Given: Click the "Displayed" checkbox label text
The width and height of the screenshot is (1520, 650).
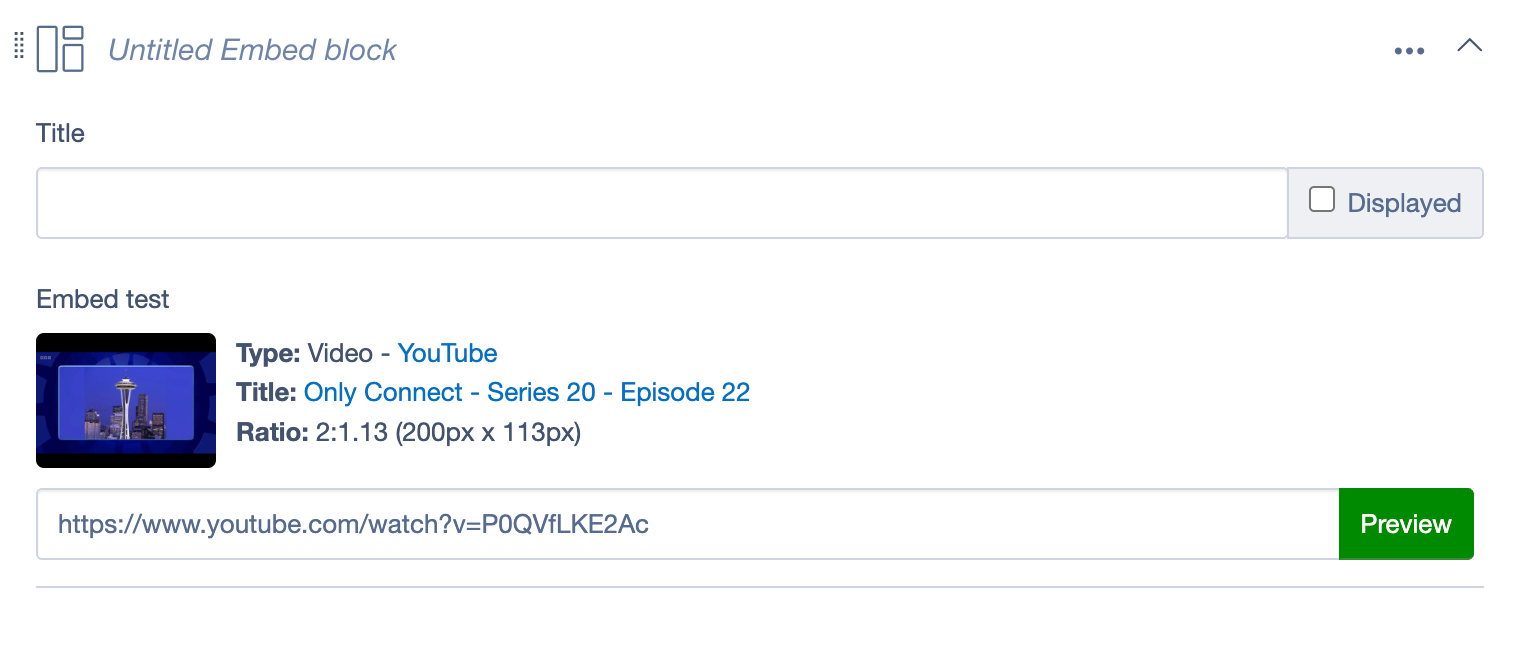Looking at the screenshot, I should 1404,203.
